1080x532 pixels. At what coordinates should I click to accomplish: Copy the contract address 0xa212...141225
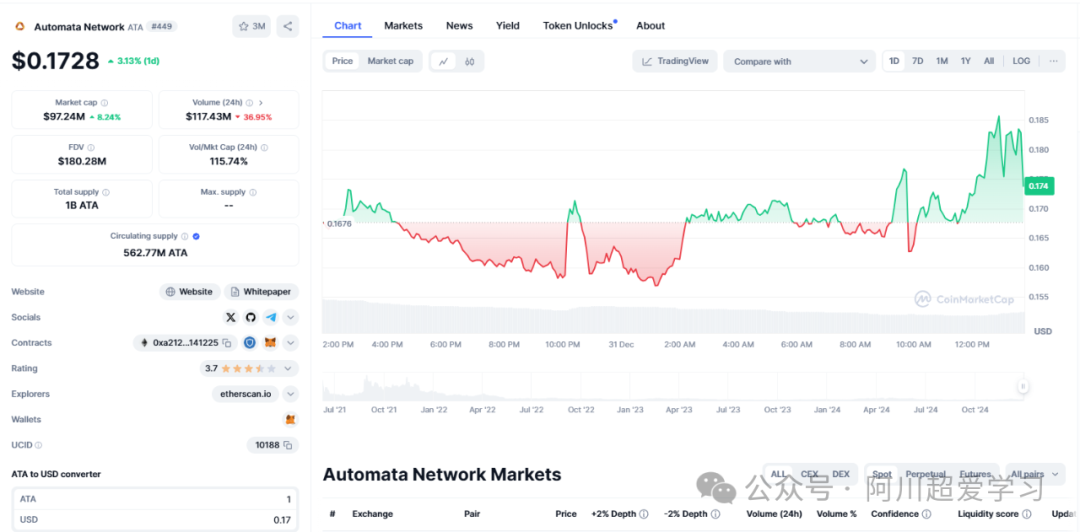[227, 343]
